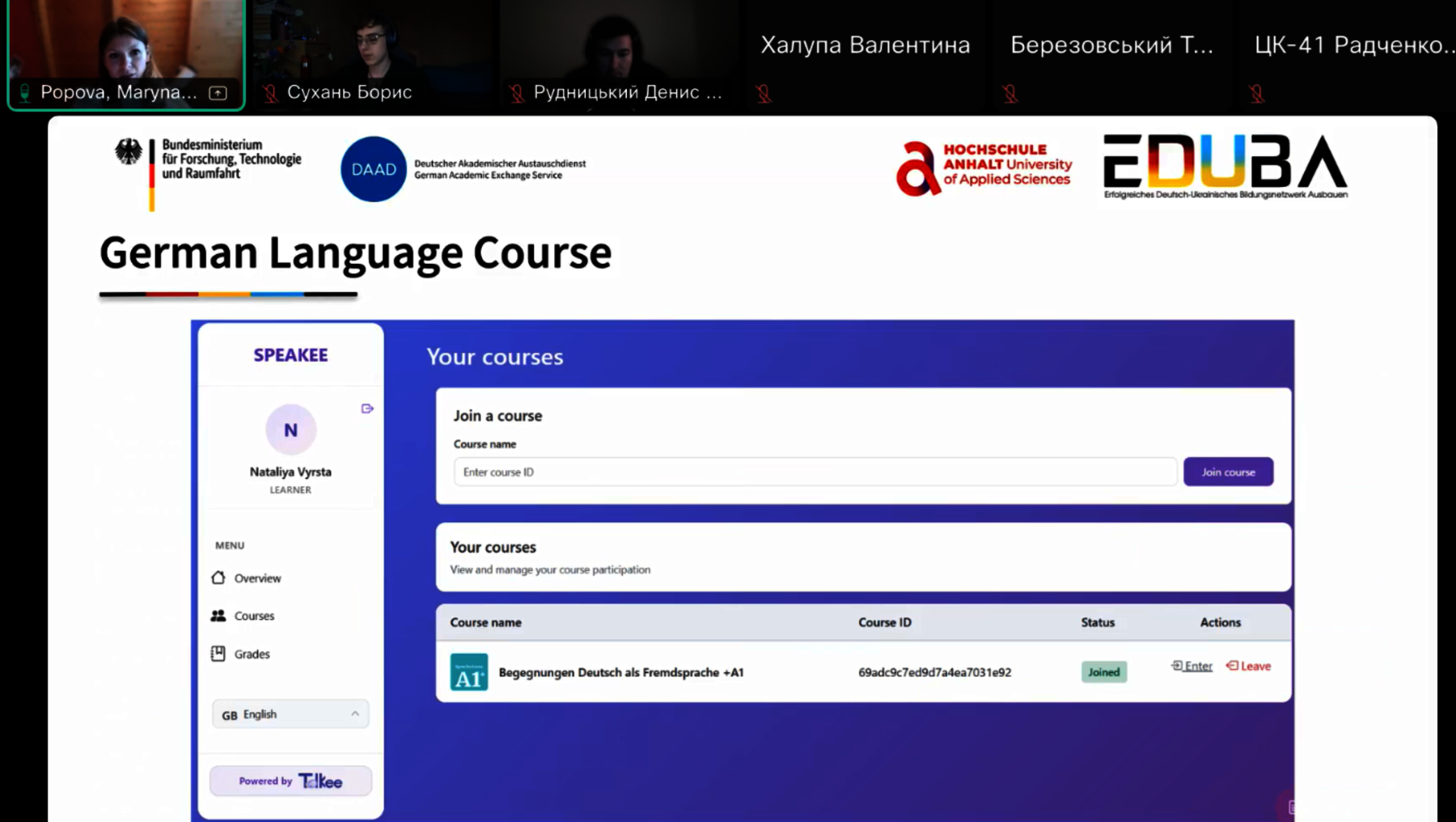Click the Powered by Talkee badge
Viewport: 1456px width, 822px height.
point(290,781)
